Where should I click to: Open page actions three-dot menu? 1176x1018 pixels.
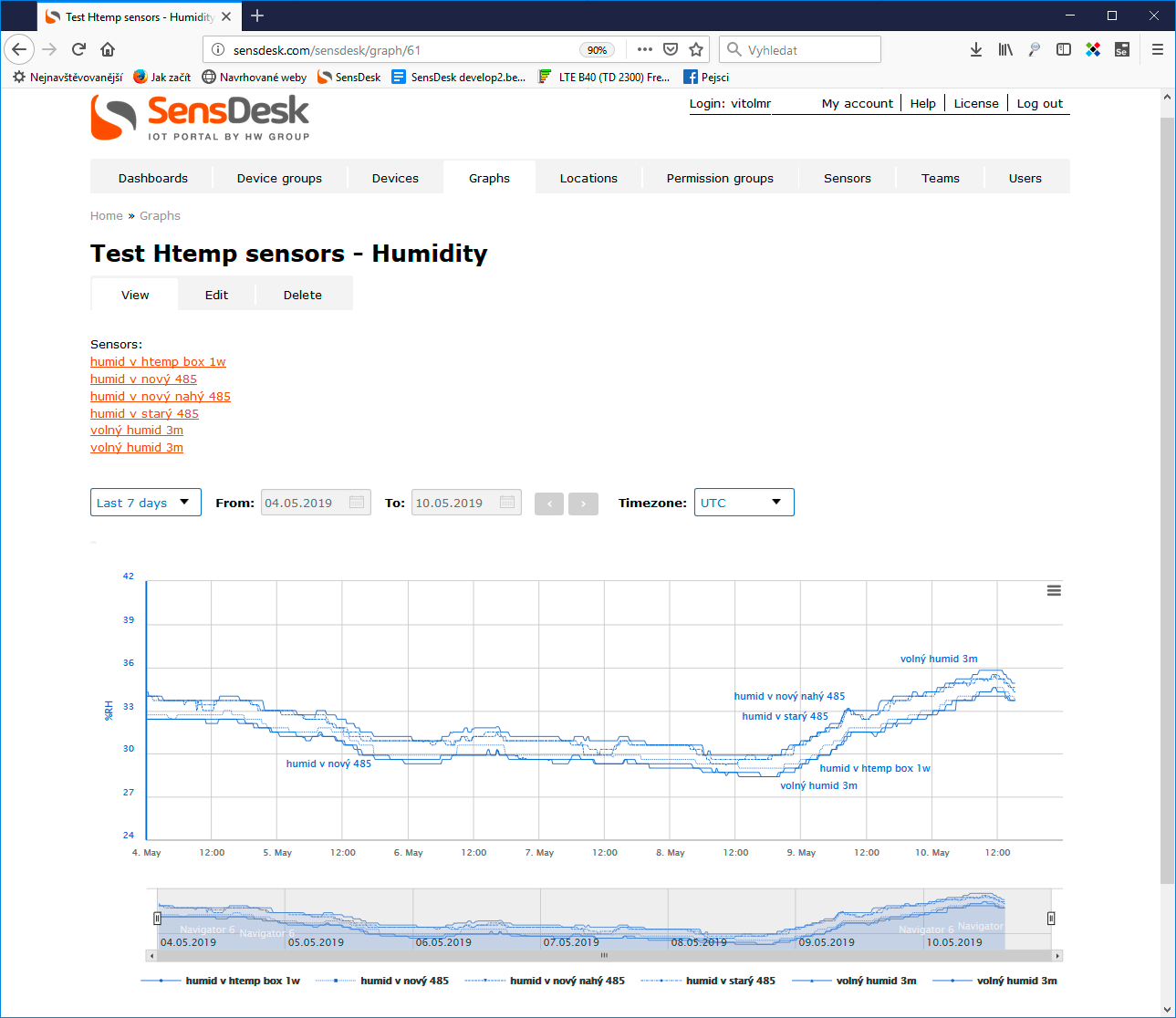645,49
